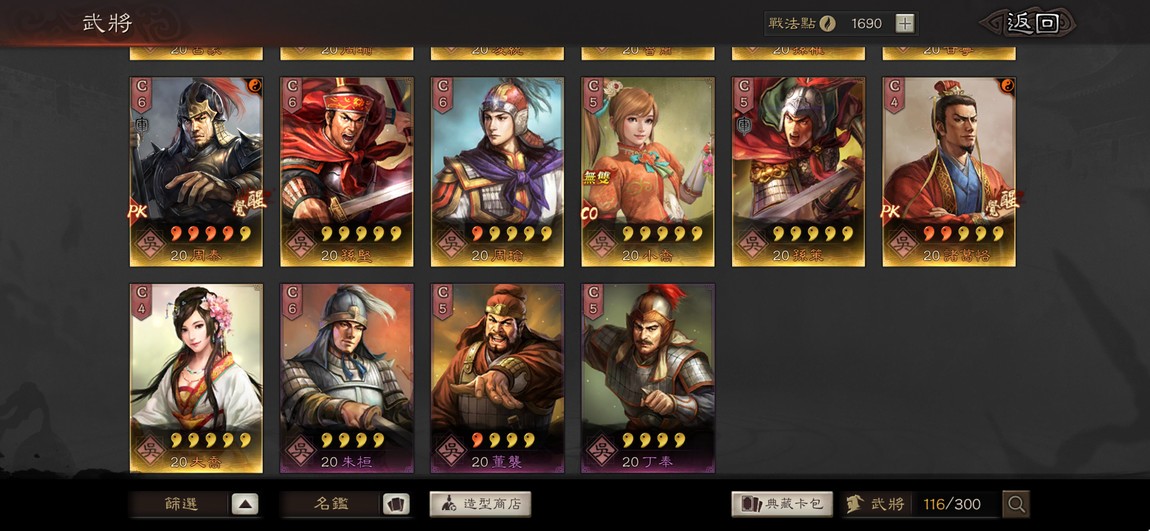Open the 篩選 filter dropdown label
Screen dimensions: 1150x531
pos(180,504)
